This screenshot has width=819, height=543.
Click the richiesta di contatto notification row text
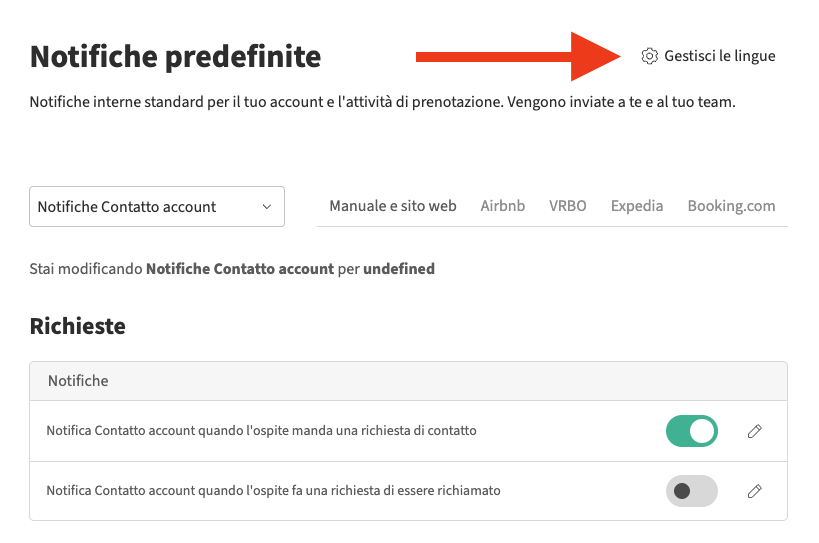tap(261, 431)
